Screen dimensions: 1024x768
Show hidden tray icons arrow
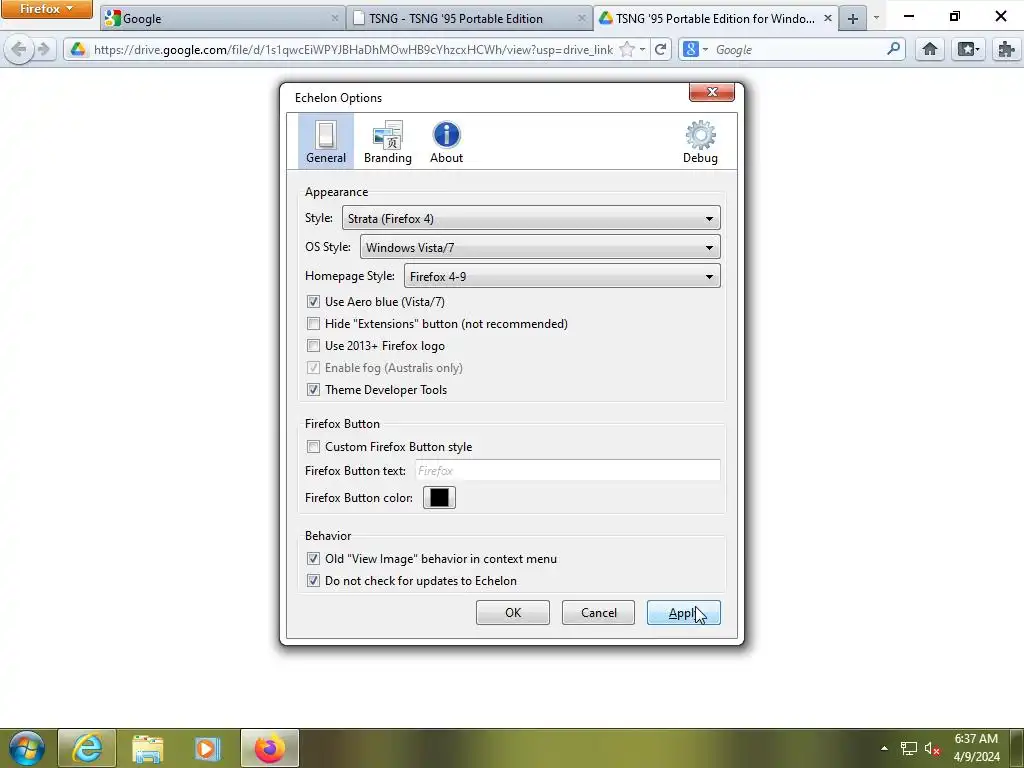pyautogui.click(x=884, y=748)
